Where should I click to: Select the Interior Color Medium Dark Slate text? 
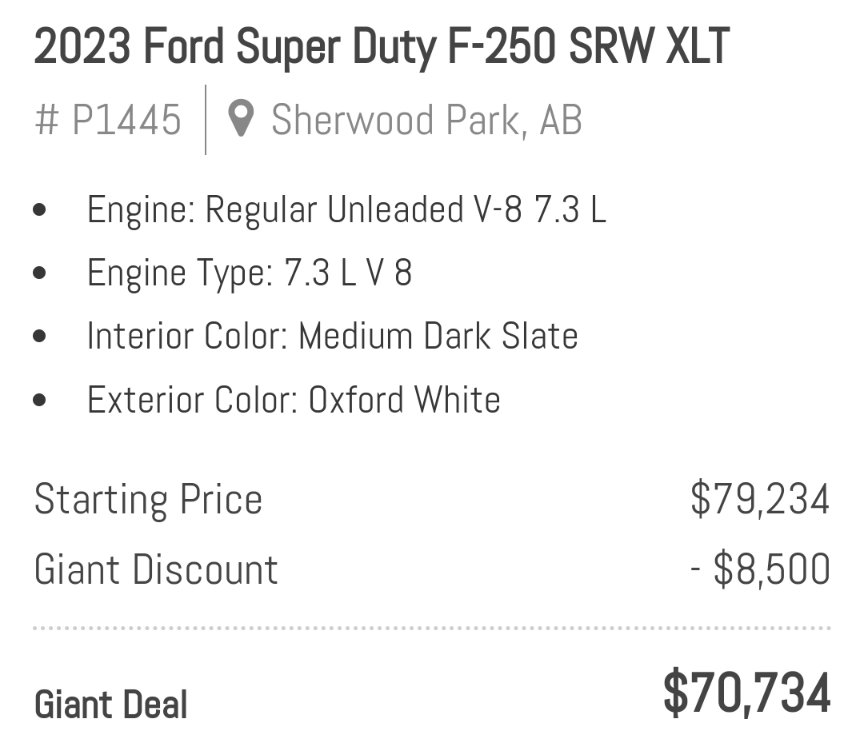332,336
